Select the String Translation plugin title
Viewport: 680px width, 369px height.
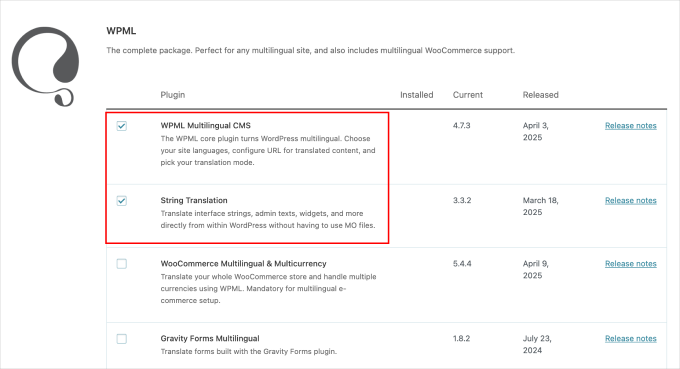click(194, 200)
